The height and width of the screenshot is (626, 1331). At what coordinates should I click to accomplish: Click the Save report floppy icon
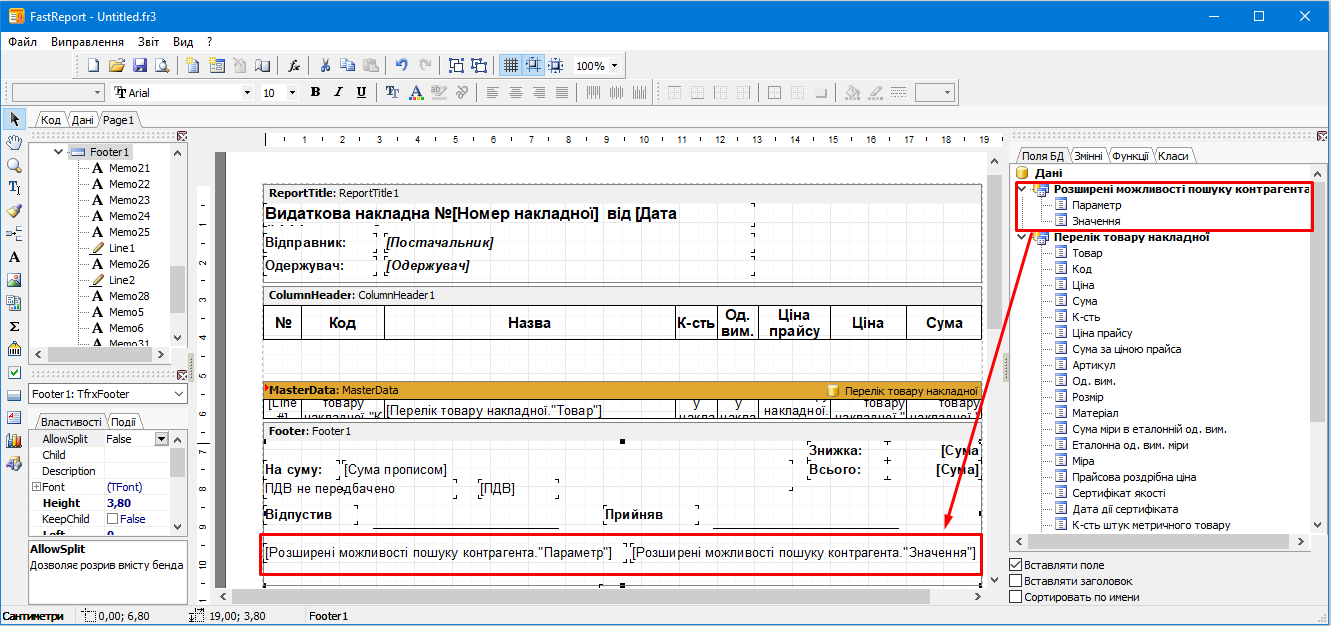click(x=140, y=66)
